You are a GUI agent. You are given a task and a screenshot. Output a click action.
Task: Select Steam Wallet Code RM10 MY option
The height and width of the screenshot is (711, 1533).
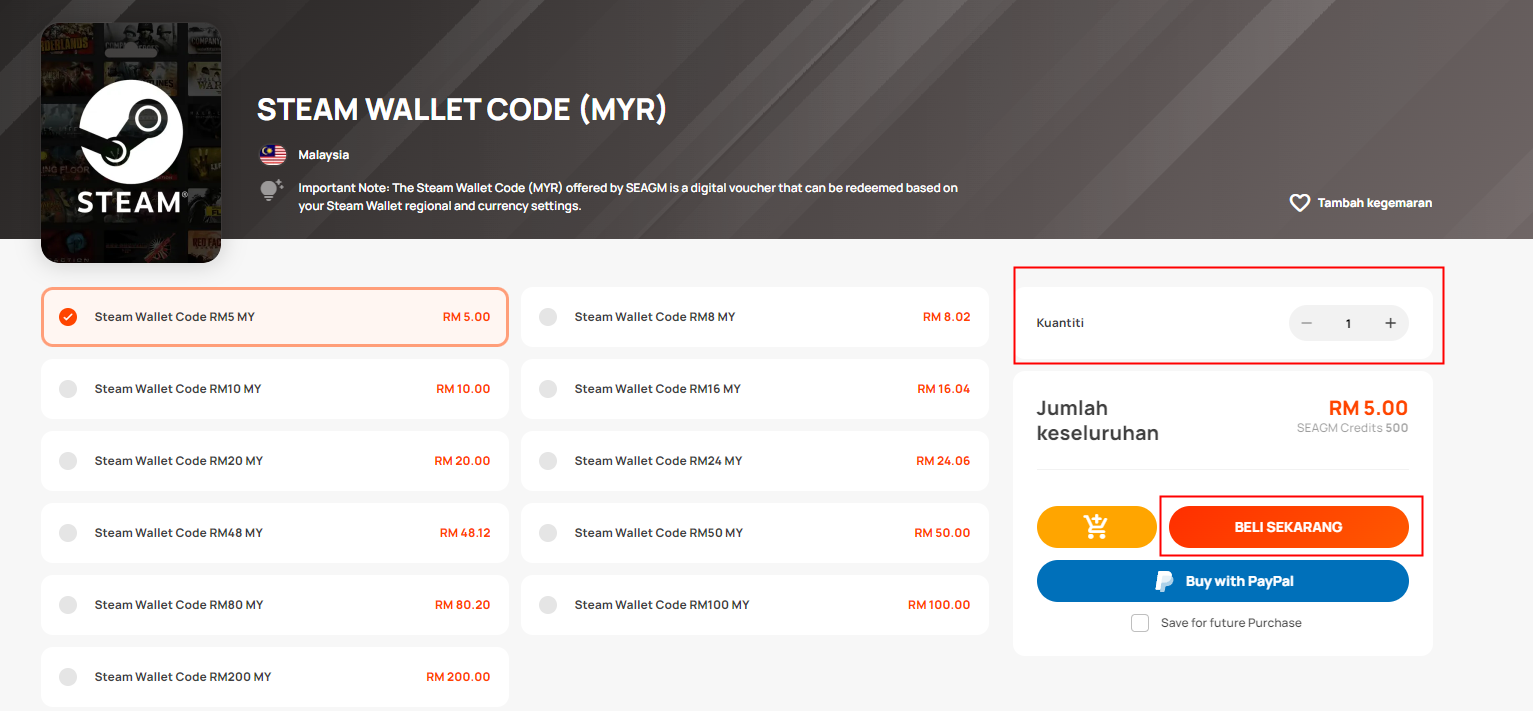click(275, 389)
